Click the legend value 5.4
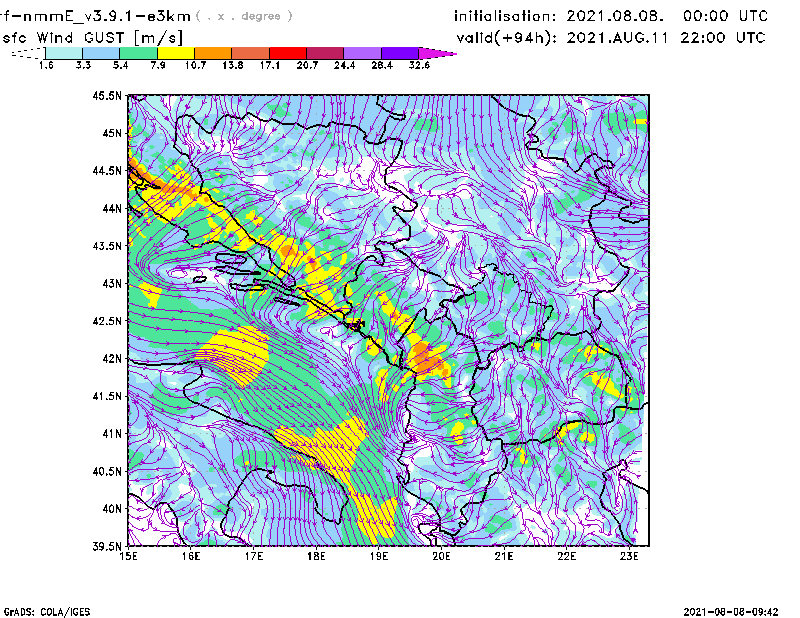 (x=120, y=65)
